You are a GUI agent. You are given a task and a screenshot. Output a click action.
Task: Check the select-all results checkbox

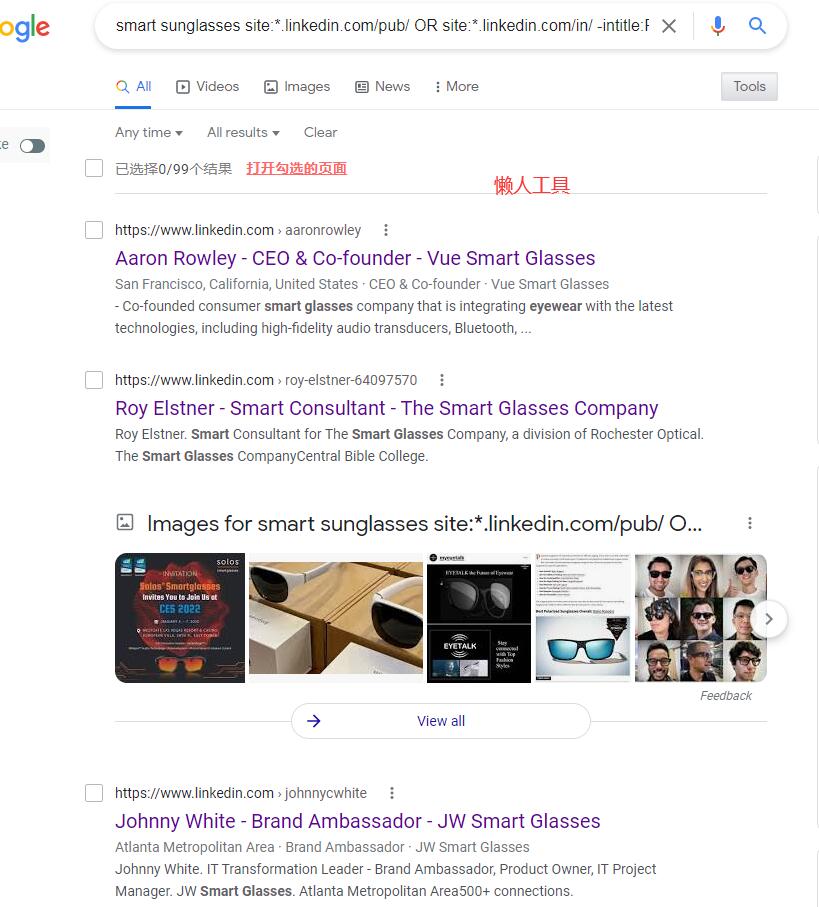94,168
